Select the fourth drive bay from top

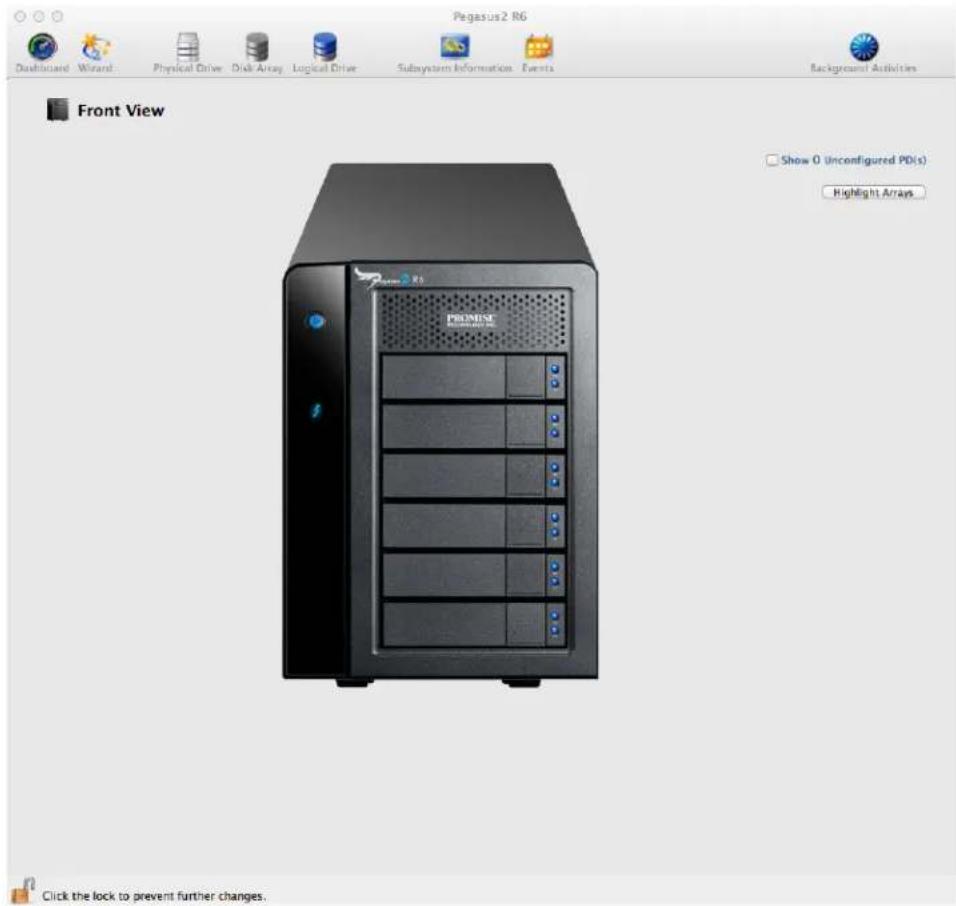click(x=473, y=525)
